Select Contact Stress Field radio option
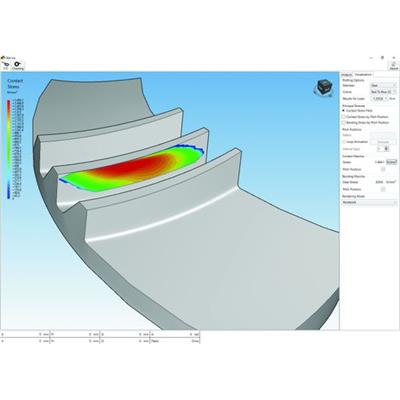This screenshot has height=400, width=400. click(344, 110)
